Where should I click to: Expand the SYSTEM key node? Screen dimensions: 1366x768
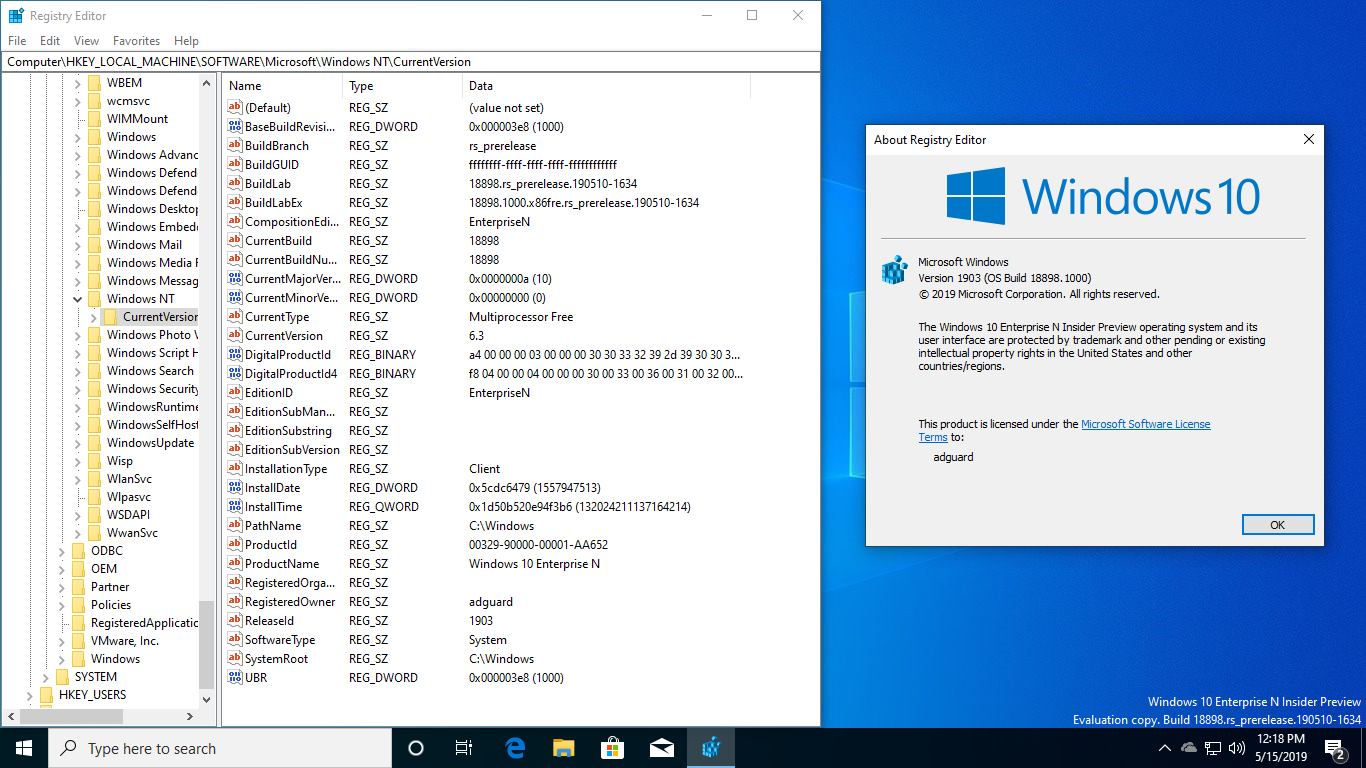pos(46,677)
